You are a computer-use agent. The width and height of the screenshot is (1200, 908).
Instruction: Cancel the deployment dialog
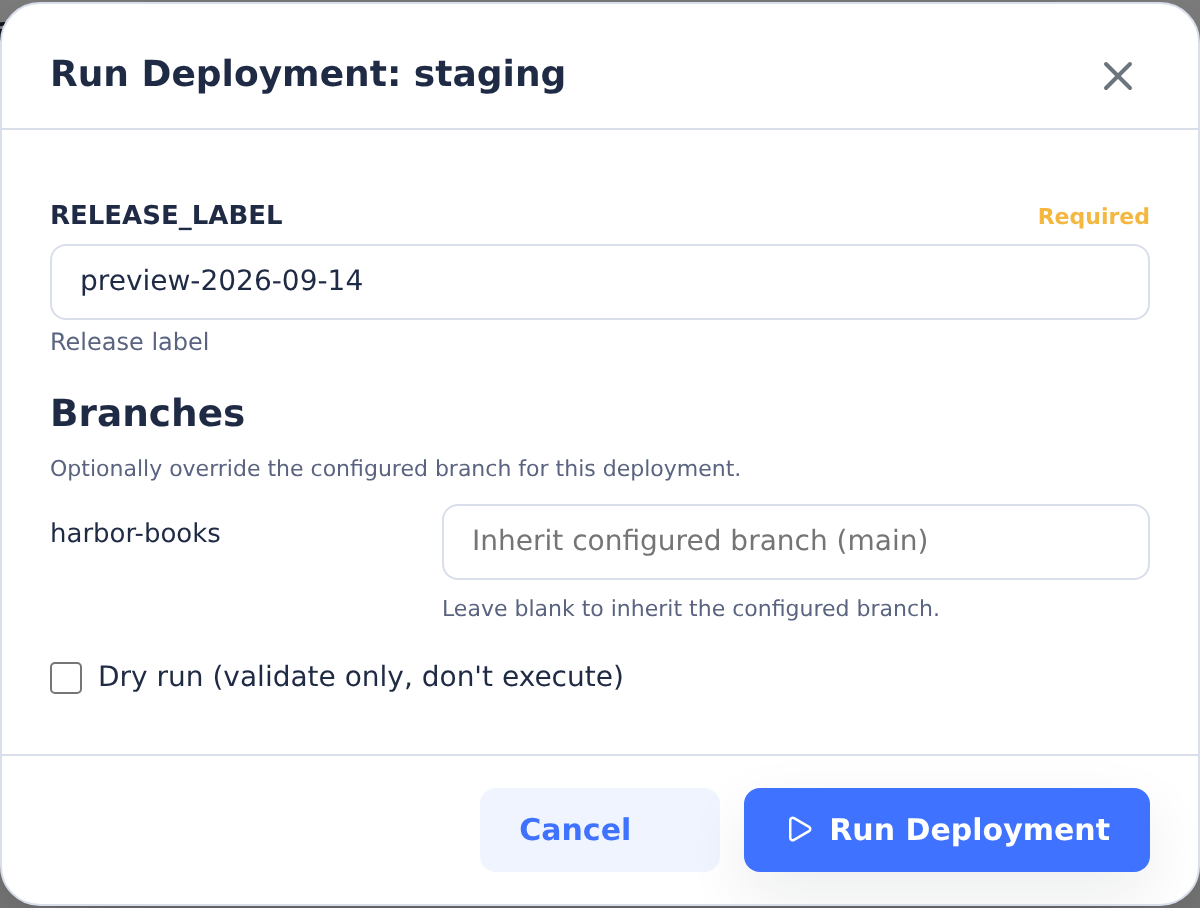coord(600,830)
